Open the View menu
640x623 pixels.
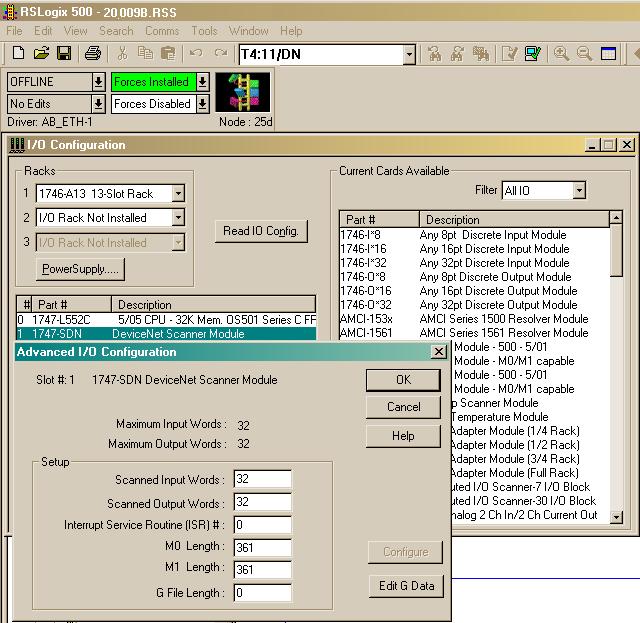[76, 31]
